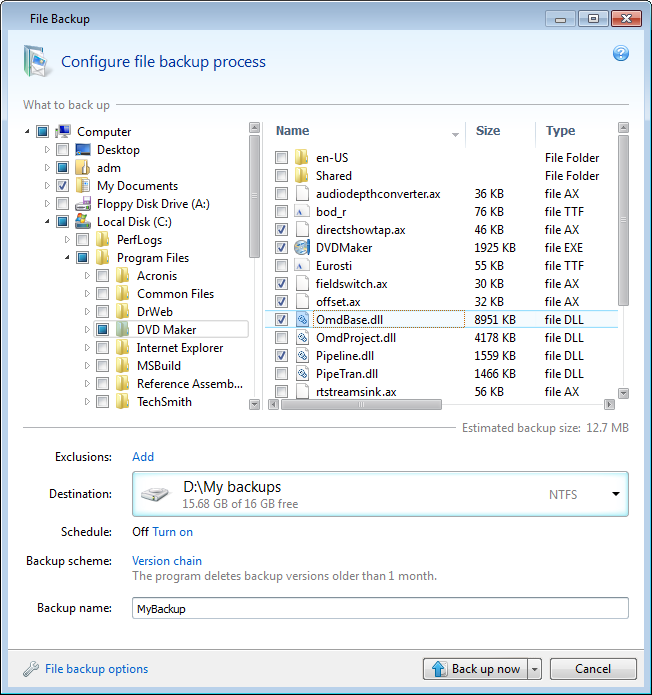The image size is (652, 695).
Task: Open the Back up now dropdown arrow
Action: click(535, 669)
